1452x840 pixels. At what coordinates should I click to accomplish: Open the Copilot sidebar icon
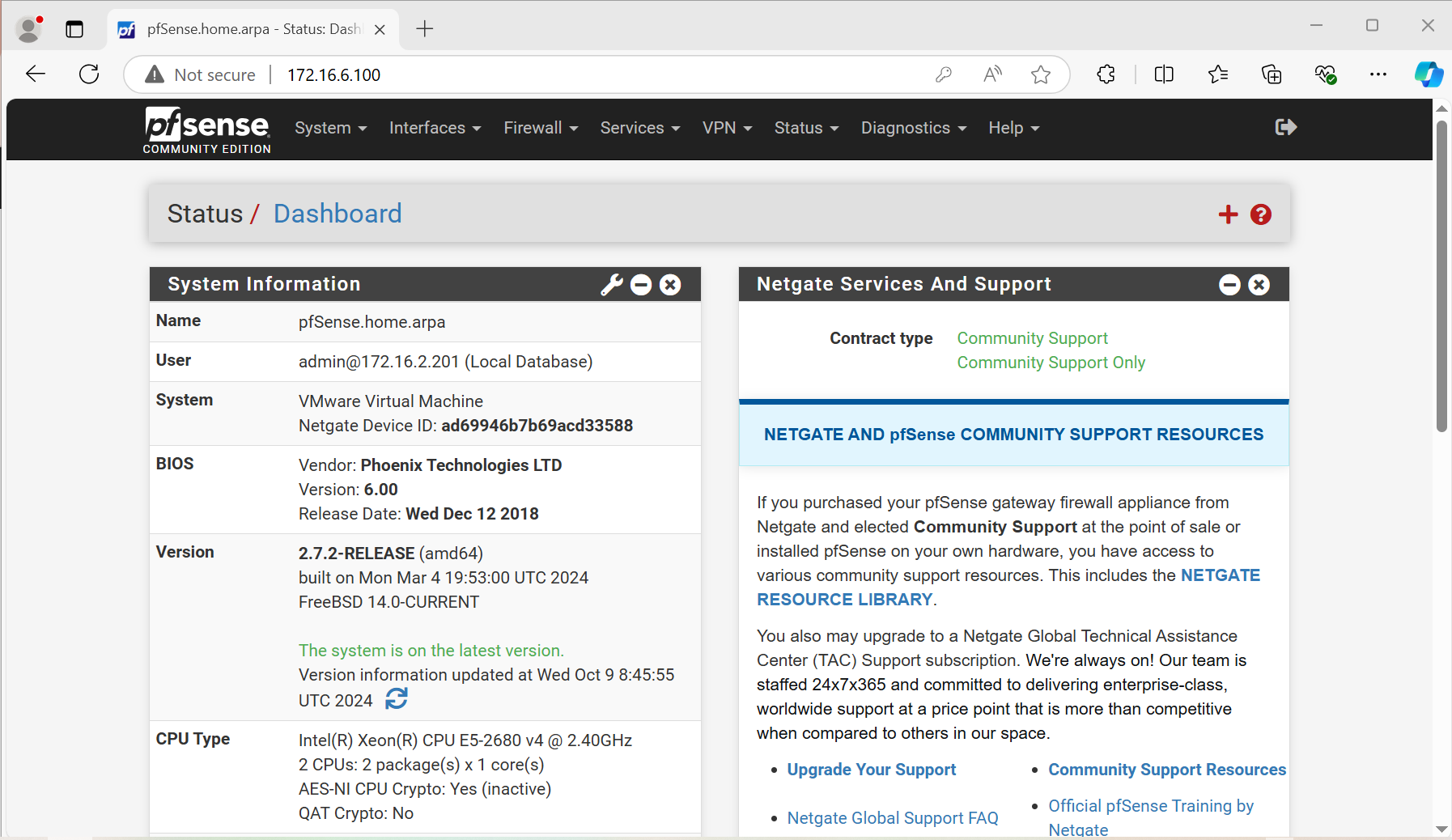tap(1429, 74)
